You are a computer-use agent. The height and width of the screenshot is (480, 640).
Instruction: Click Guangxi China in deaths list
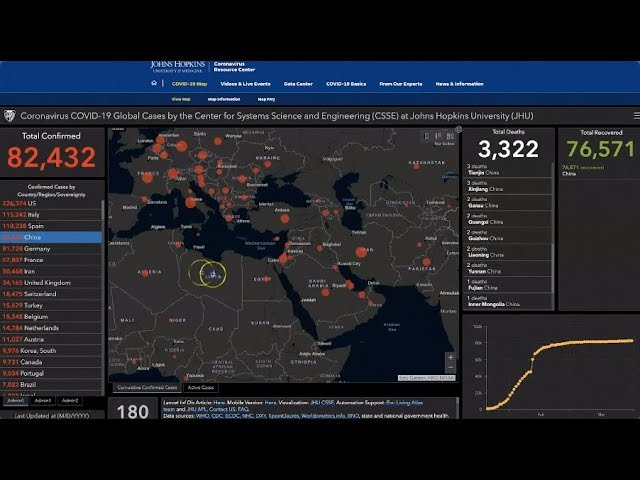[x=508, y=219]
